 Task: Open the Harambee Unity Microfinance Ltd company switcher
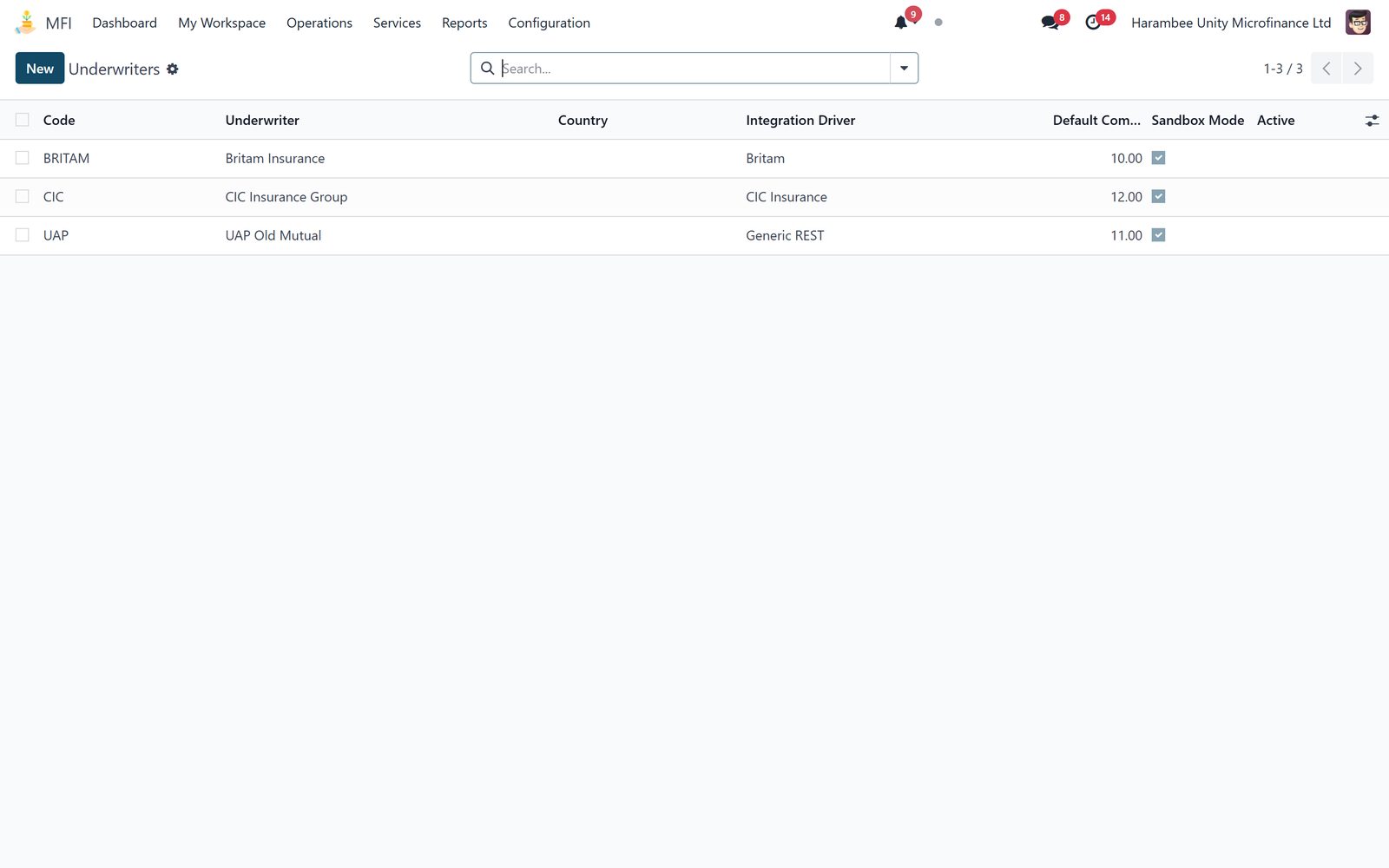tap(1231, 23)
